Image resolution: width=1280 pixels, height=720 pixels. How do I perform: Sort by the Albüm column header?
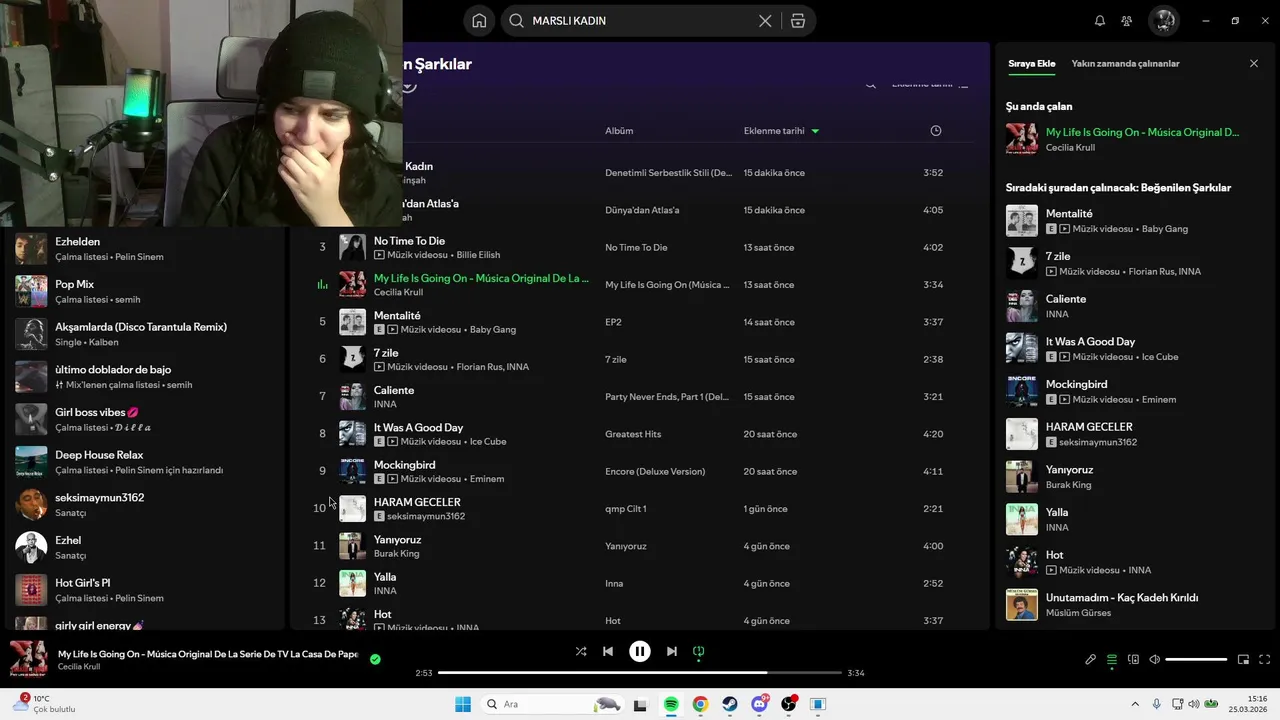click(619, 131)
